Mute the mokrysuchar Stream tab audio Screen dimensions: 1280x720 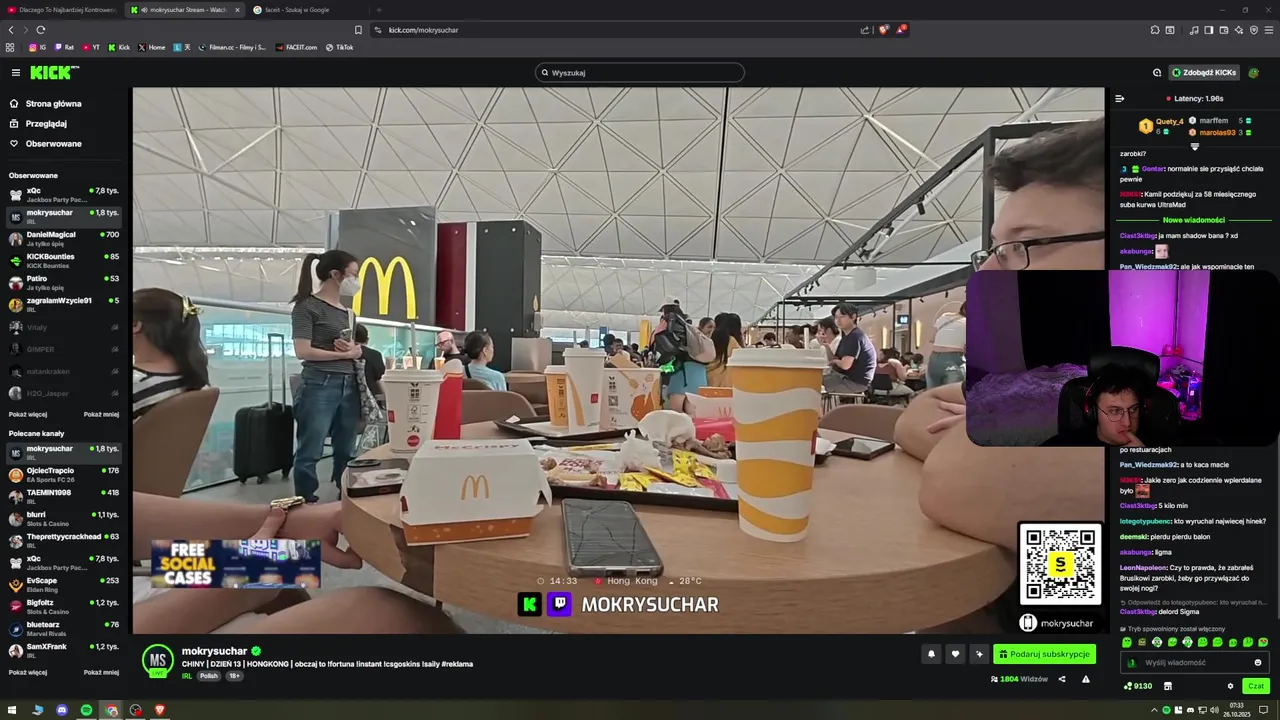(144, 10)
